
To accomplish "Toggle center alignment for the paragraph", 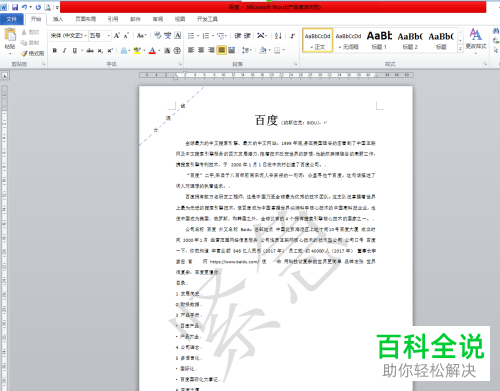I will (201, 50).
